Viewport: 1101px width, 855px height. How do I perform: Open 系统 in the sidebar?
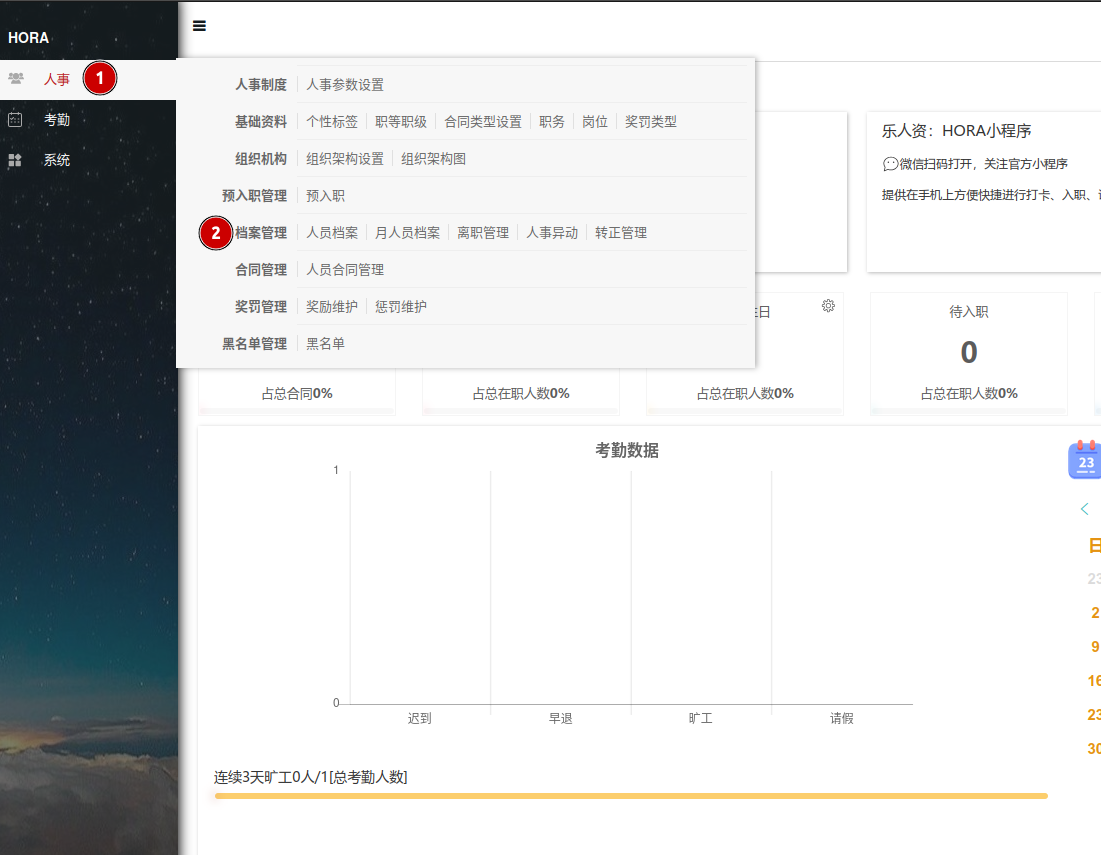(57, 160)
